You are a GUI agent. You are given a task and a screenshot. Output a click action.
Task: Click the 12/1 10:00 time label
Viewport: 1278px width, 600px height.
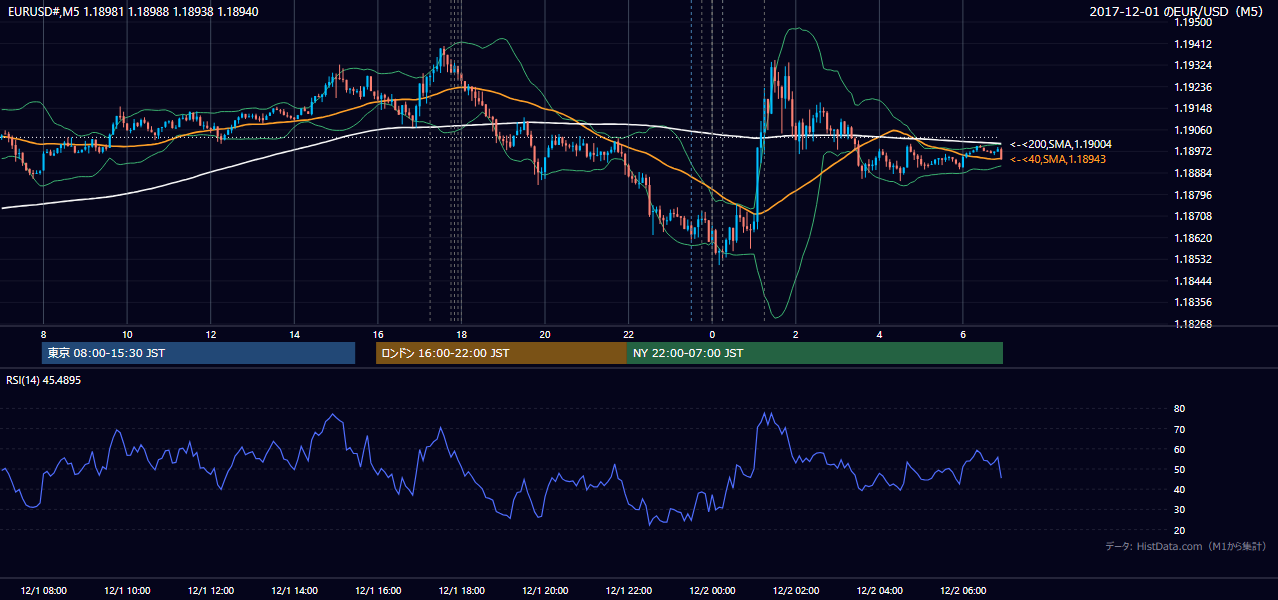point(127,591)
